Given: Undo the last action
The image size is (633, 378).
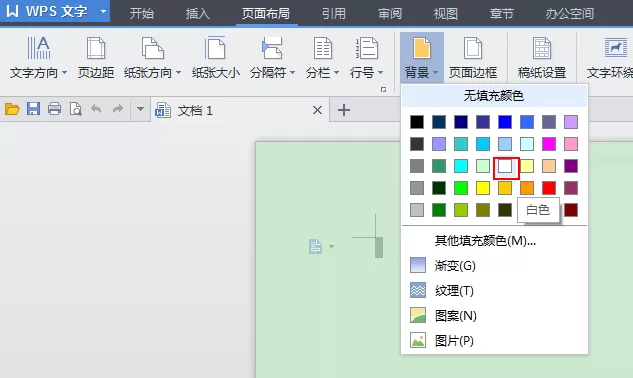Looking at the screenshot, I should tap(96, 109).
